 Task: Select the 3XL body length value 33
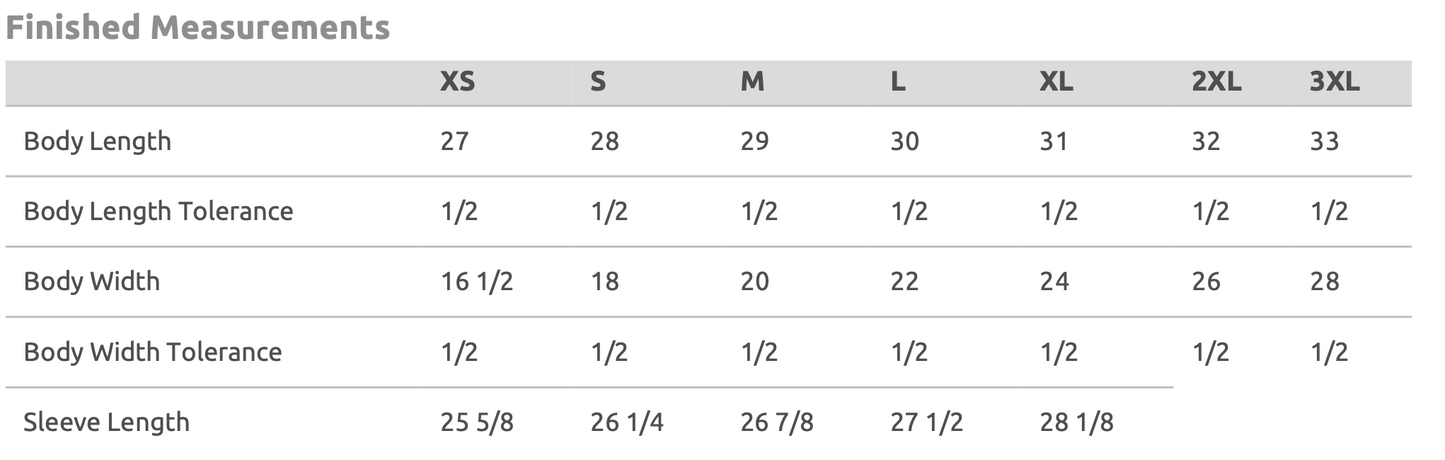[1324, 142]
